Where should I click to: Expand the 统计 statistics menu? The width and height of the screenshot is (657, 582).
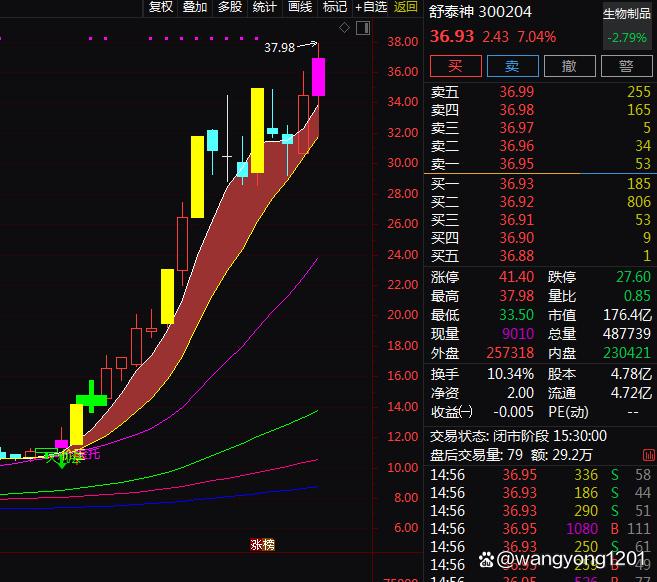tap(265, 7)
